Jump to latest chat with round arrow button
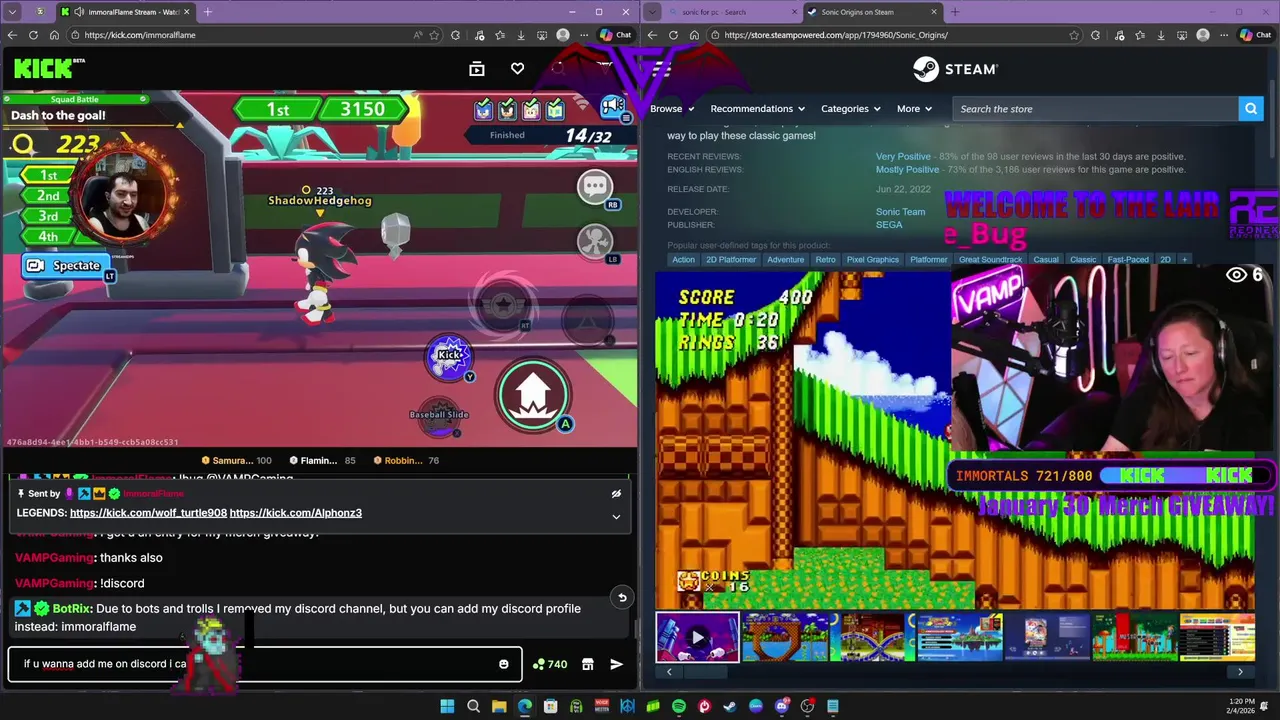Viewport: 1280px width, 720px height. tap(621, 598)
